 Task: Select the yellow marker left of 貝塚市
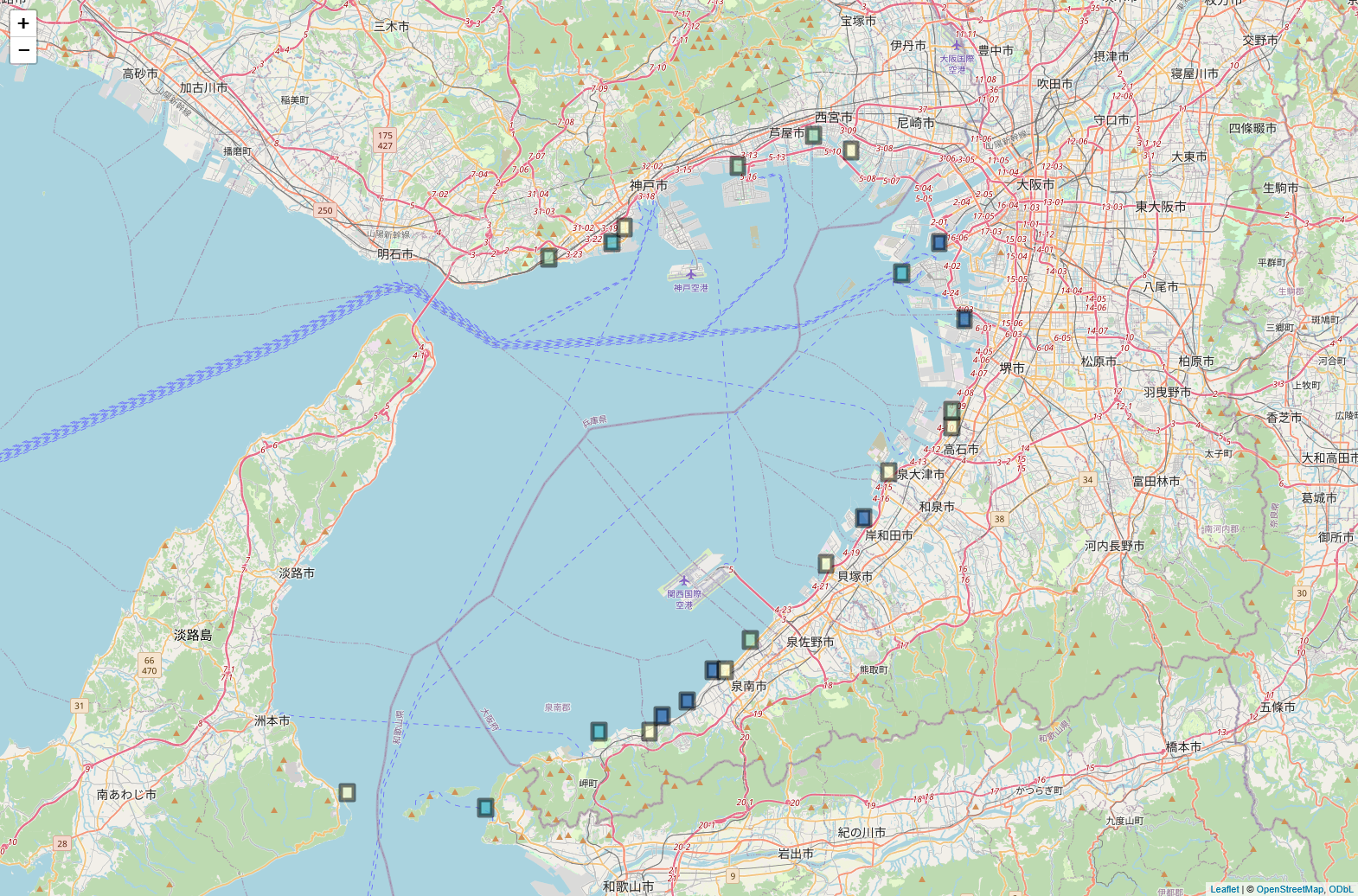point(826,564)
